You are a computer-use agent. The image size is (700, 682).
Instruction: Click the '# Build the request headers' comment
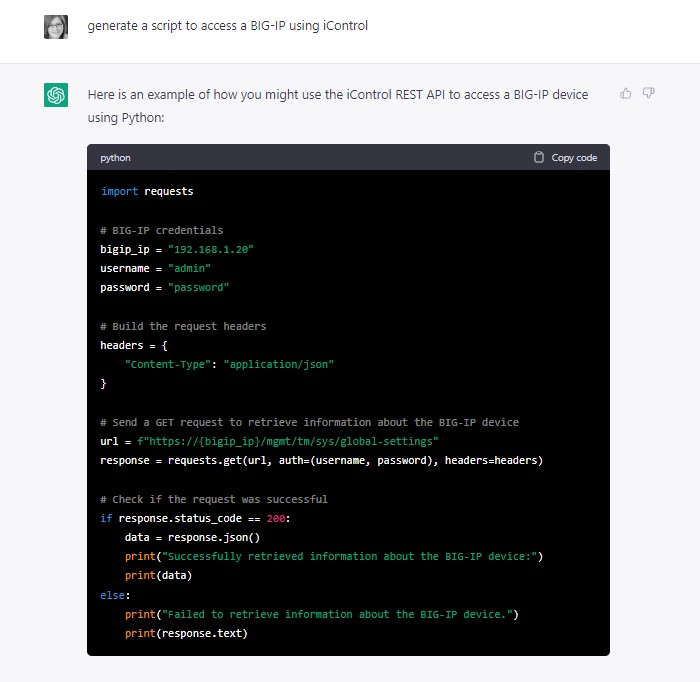pyautogui.click(x=183, y=326)
